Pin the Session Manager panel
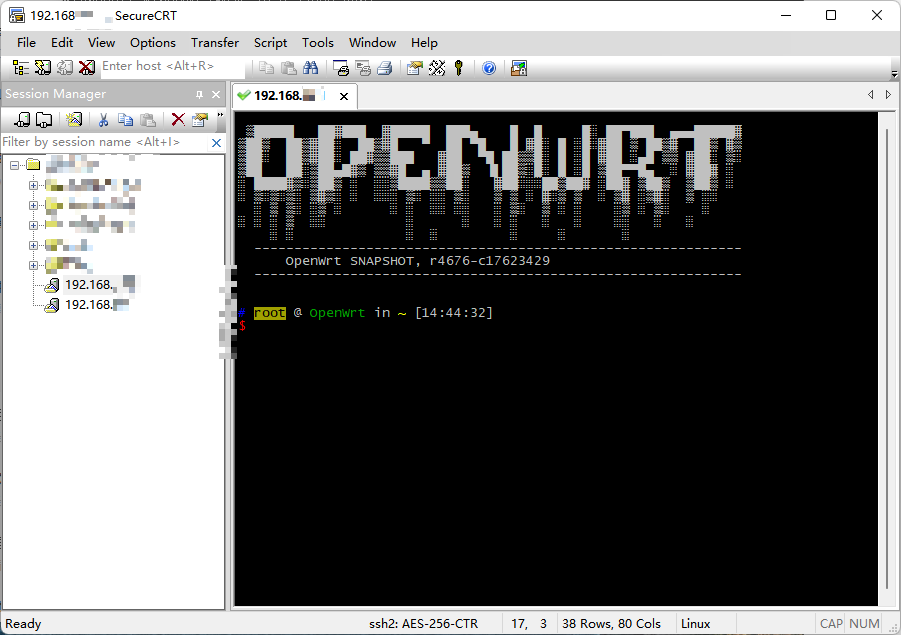Image resolution: width=901 pixels, height=635 pixels. tap(199, 94)
